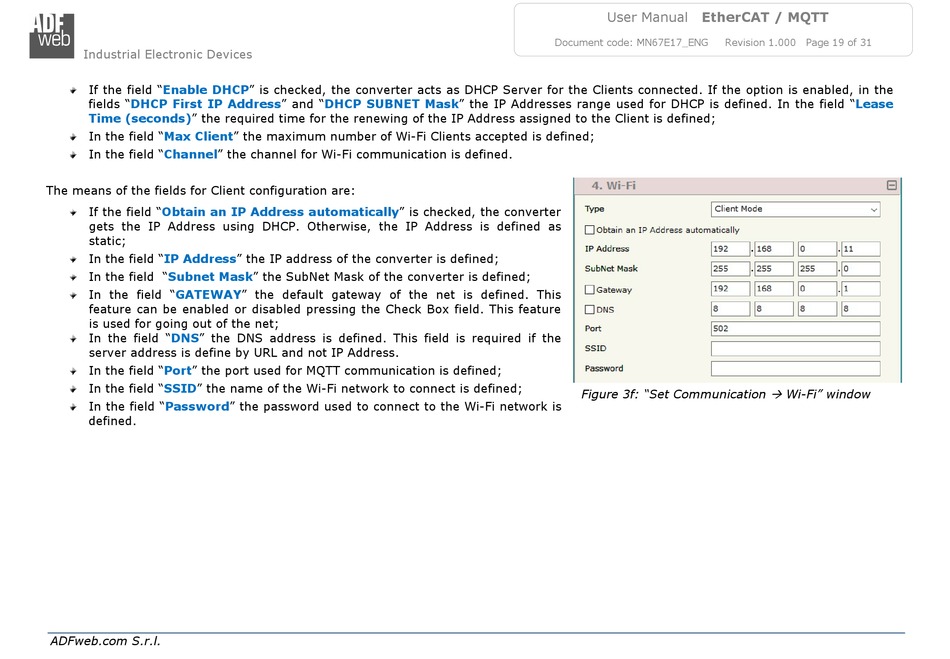The width and height of the screenshot is (950, 659).
Task: Click the 'Document code: MN67E17_ENG' text
Action: tap(631, 42)
